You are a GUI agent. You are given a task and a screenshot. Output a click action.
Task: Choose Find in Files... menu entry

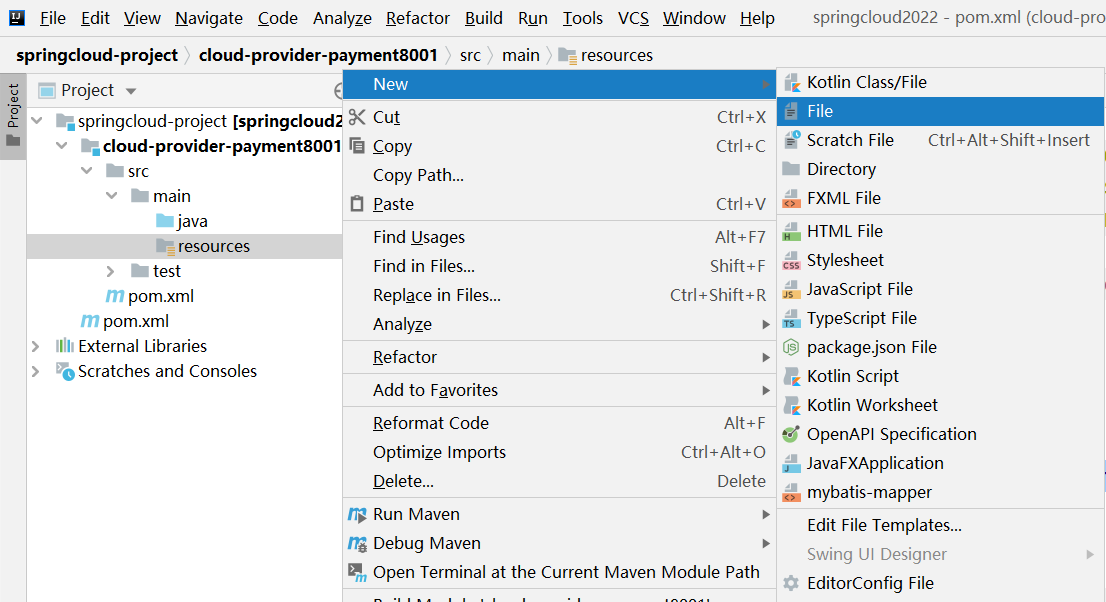559,266
